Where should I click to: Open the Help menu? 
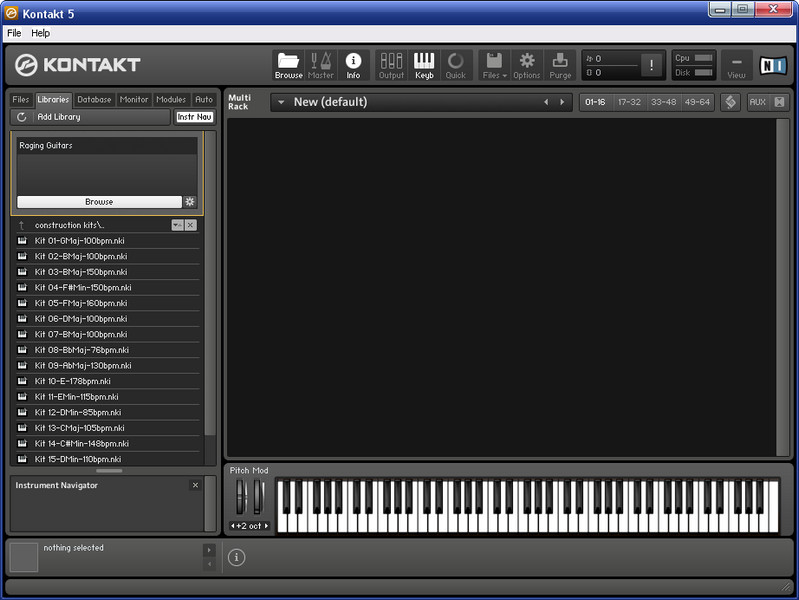tap(40, 33)
